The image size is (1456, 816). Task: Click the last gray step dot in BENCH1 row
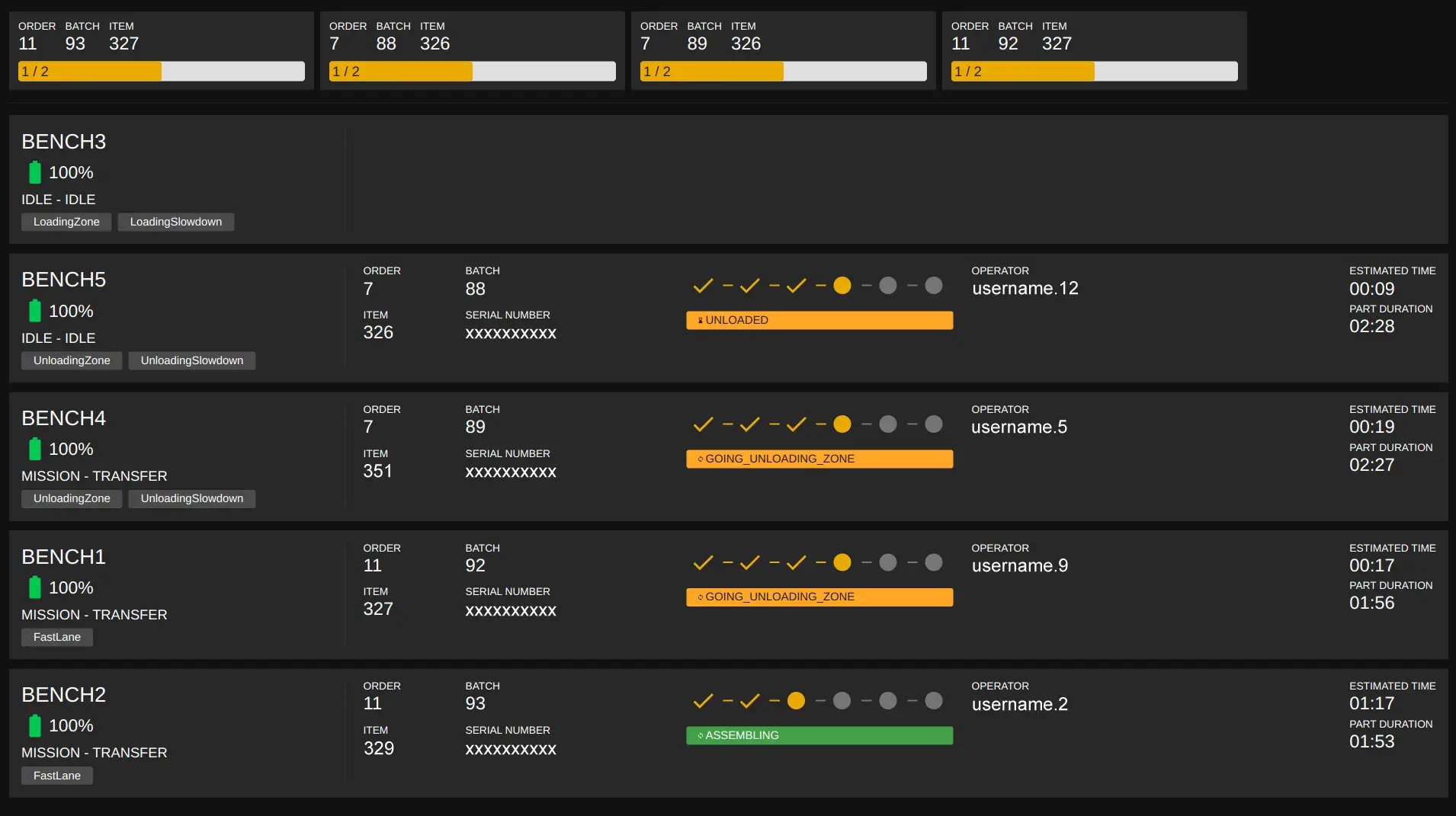tap(934, 562)
